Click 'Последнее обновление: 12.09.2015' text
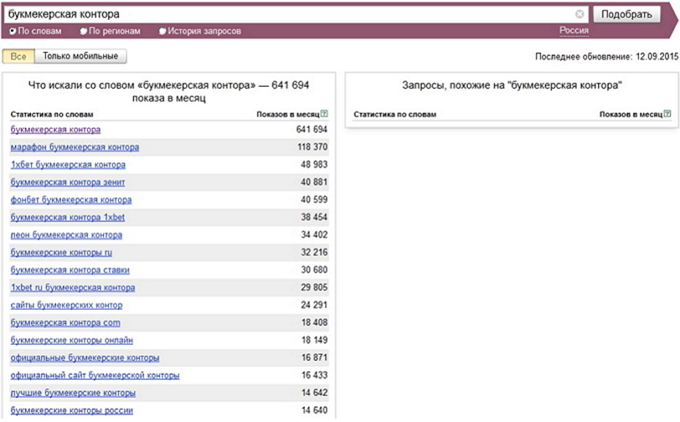Screen dimensions: 680x422 (x=607, y=56)
